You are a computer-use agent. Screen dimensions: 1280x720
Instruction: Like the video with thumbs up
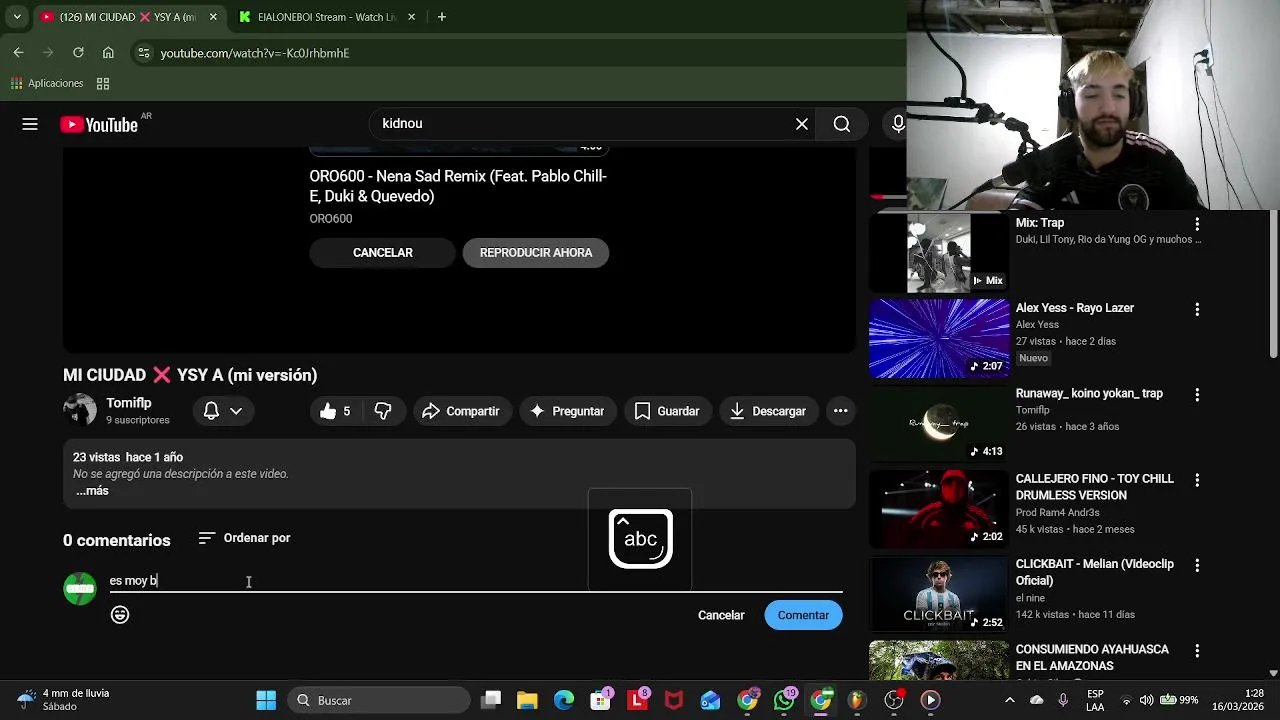pos(336,411)
